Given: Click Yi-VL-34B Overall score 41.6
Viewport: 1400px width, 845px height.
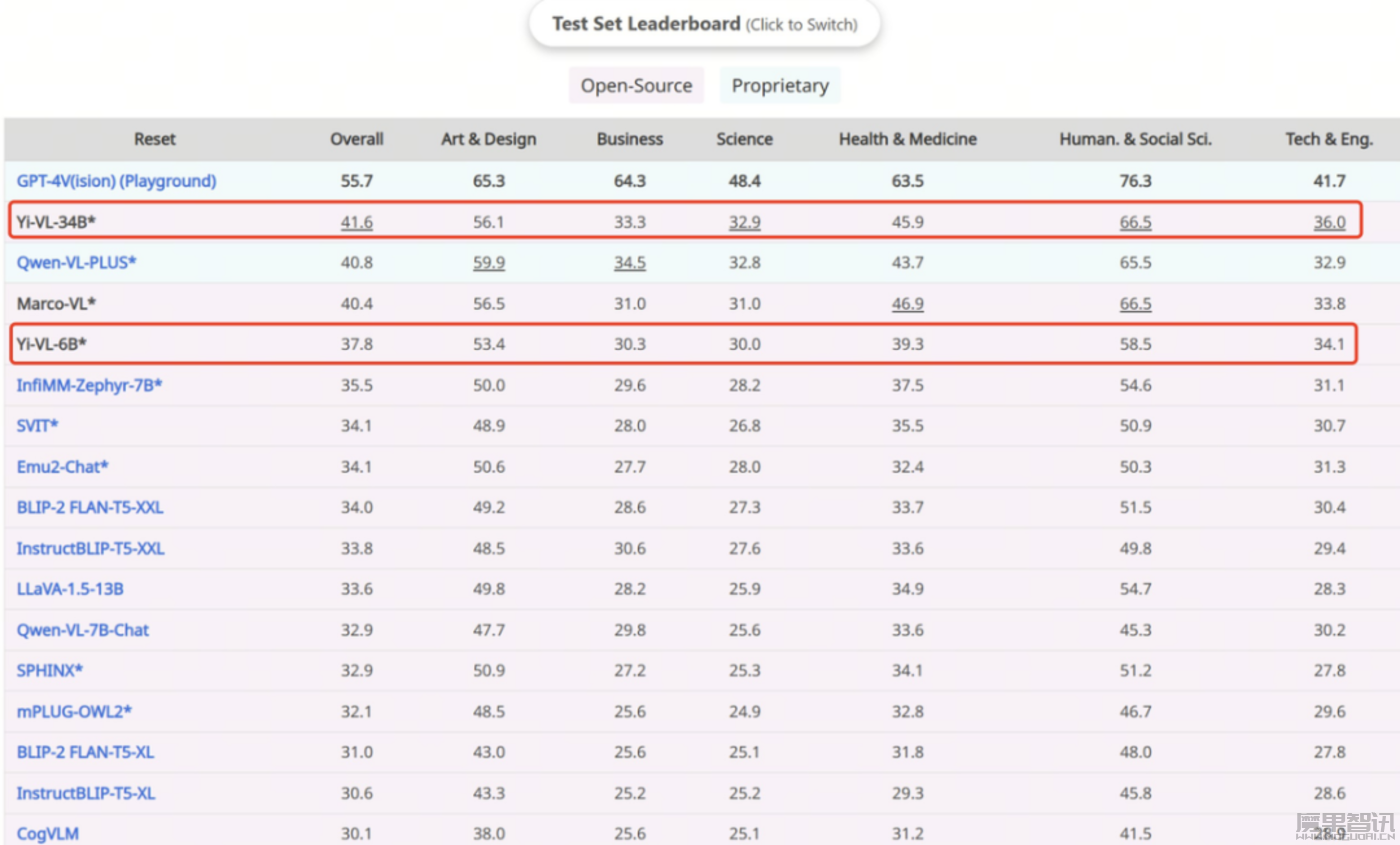Looking at the screenshot, I should tap(357, 222).
